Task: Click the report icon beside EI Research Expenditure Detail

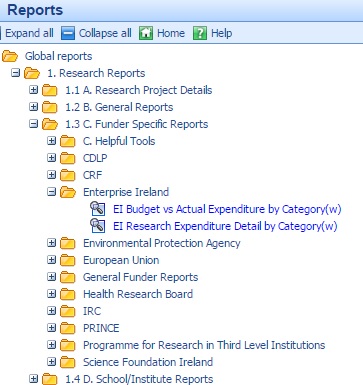Action: pyautogui.click(x=98, y=226)
